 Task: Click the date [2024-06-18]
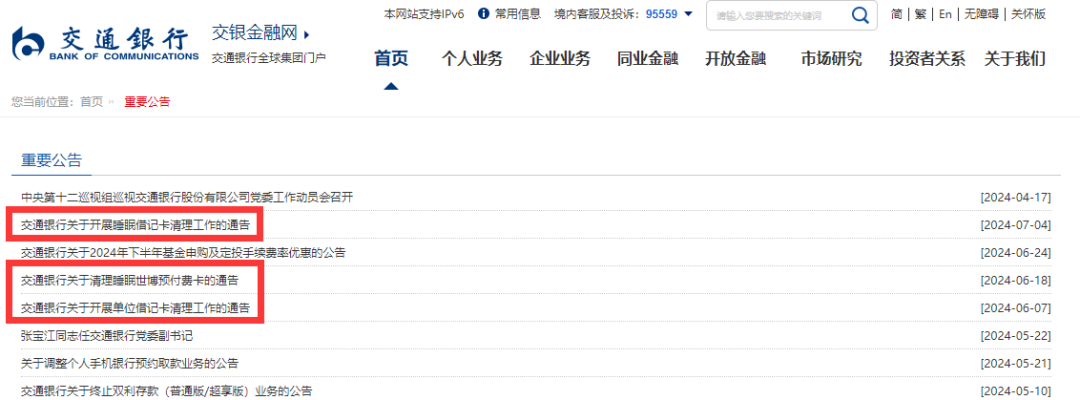click(x=1016, y=280)
